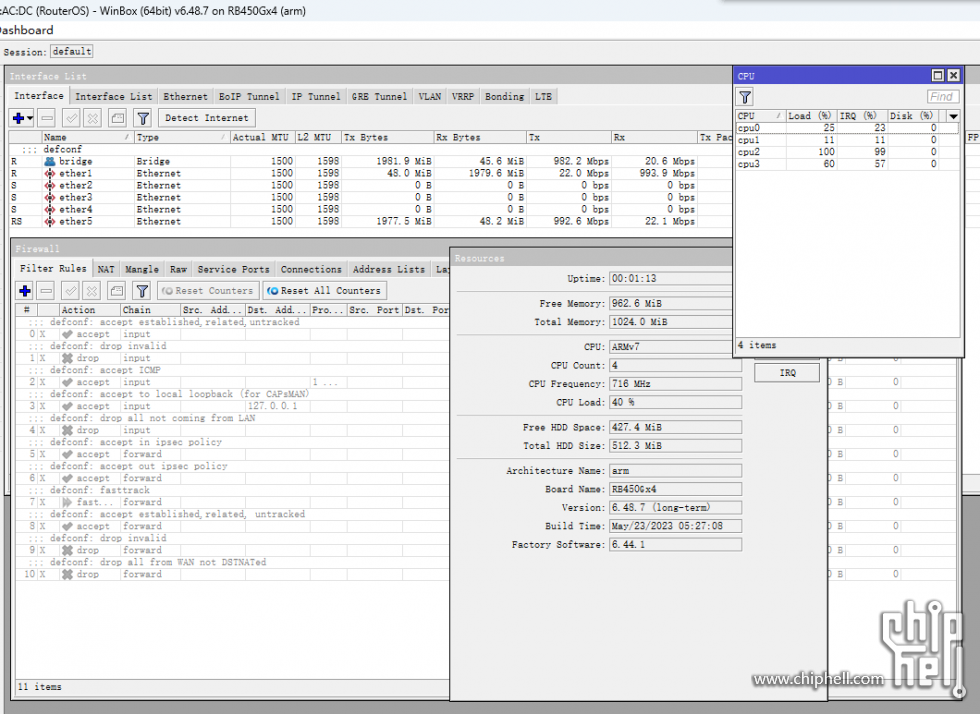Click the Comment icon in Interface List toolbar

[x=118, y=118]
